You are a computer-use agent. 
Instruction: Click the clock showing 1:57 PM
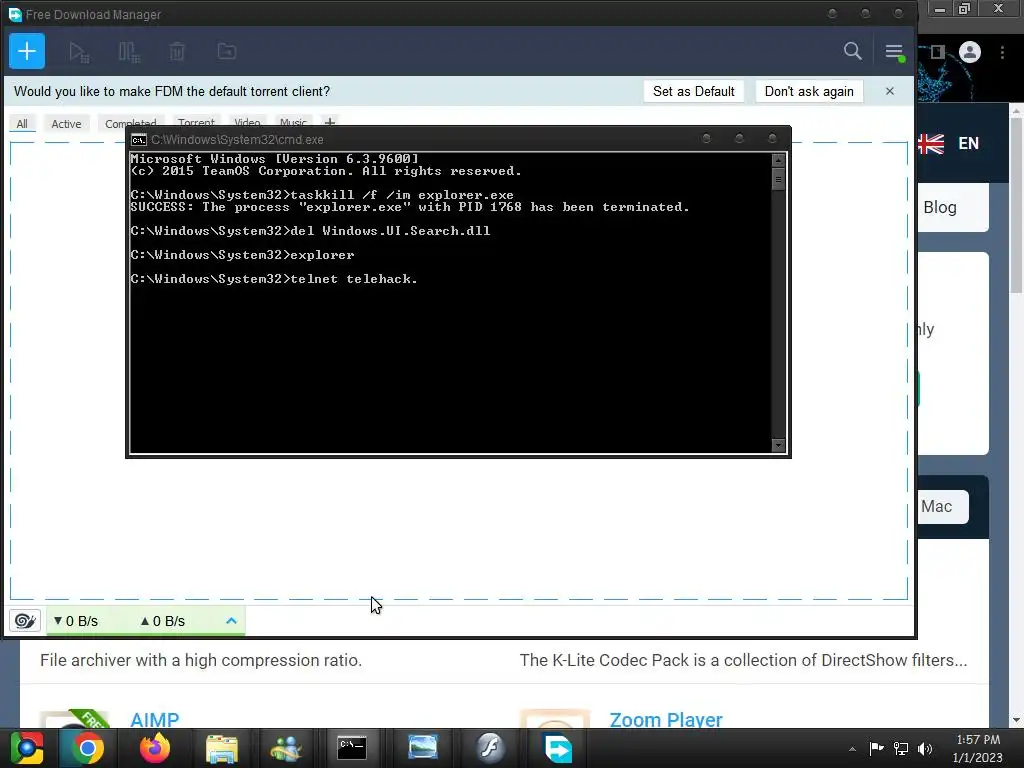tap(978, 740)
